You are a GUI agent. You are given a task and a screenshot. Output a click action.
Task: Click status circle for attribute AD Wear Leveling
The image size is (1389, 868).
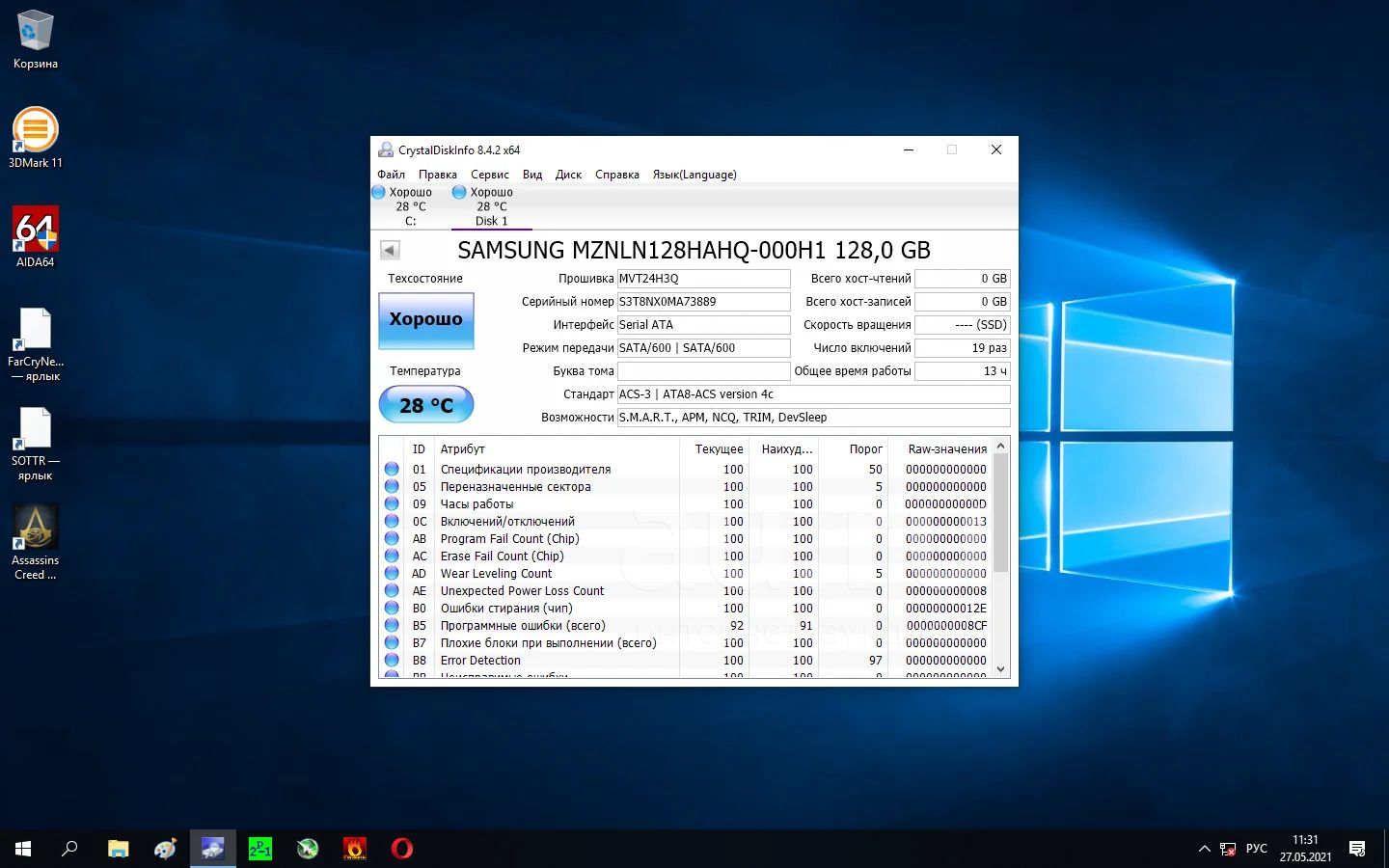[392, 573]
